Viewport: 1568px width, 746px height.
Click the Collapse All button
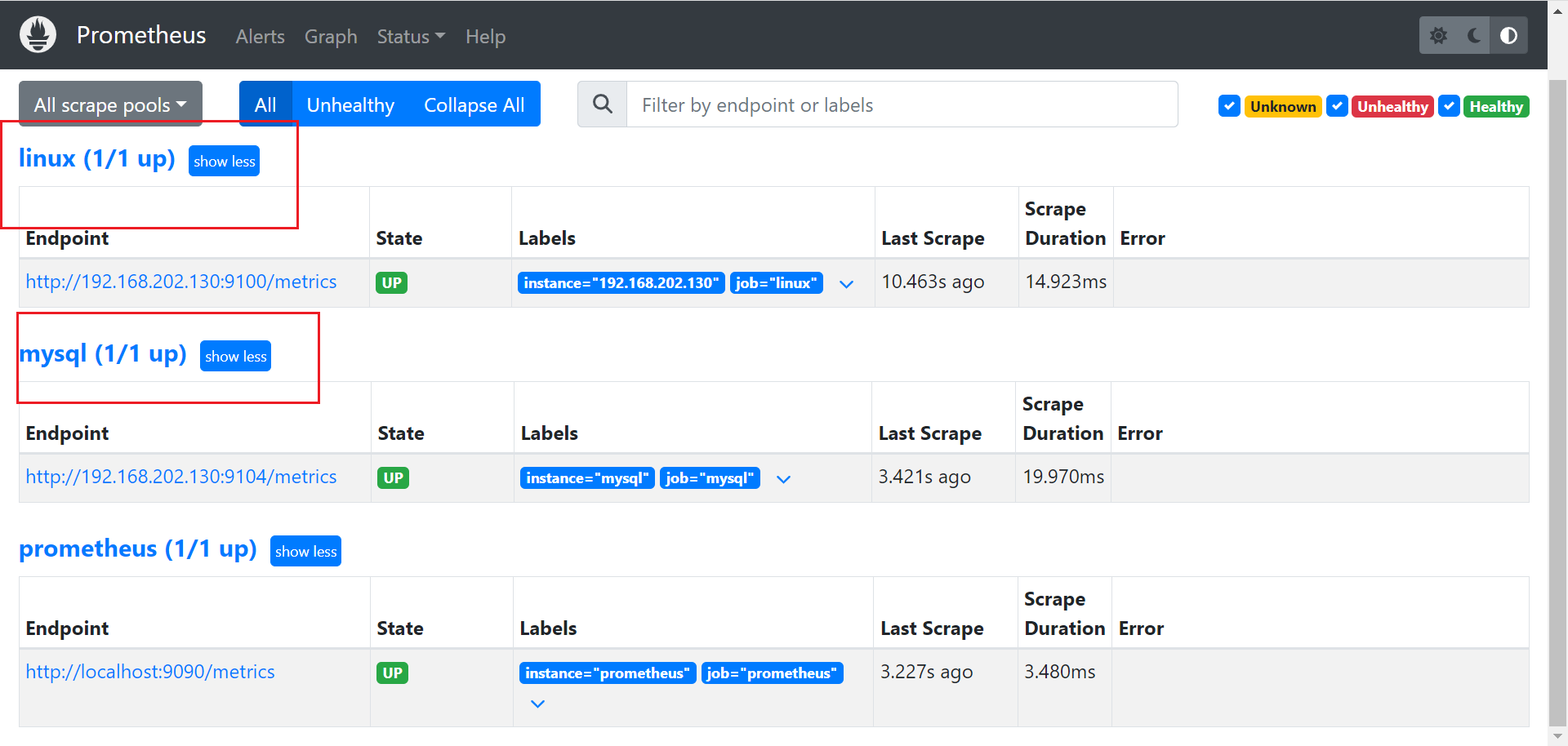[x=474, y=104]
